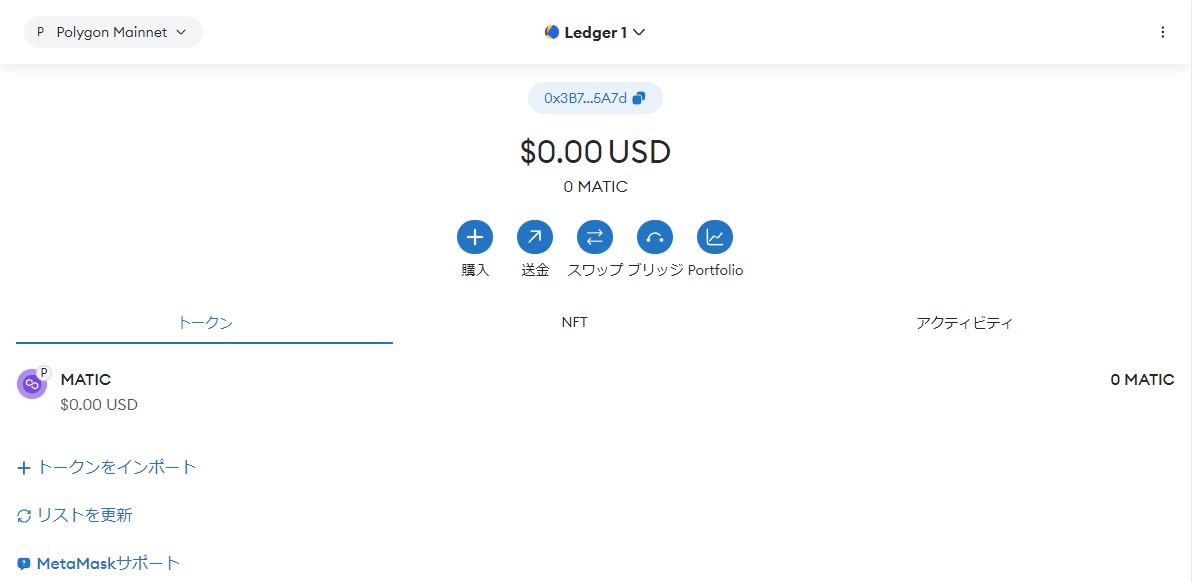Switch to the NFT tab
This screenshot has width=1192, height=582.
[x=574, y=322]
